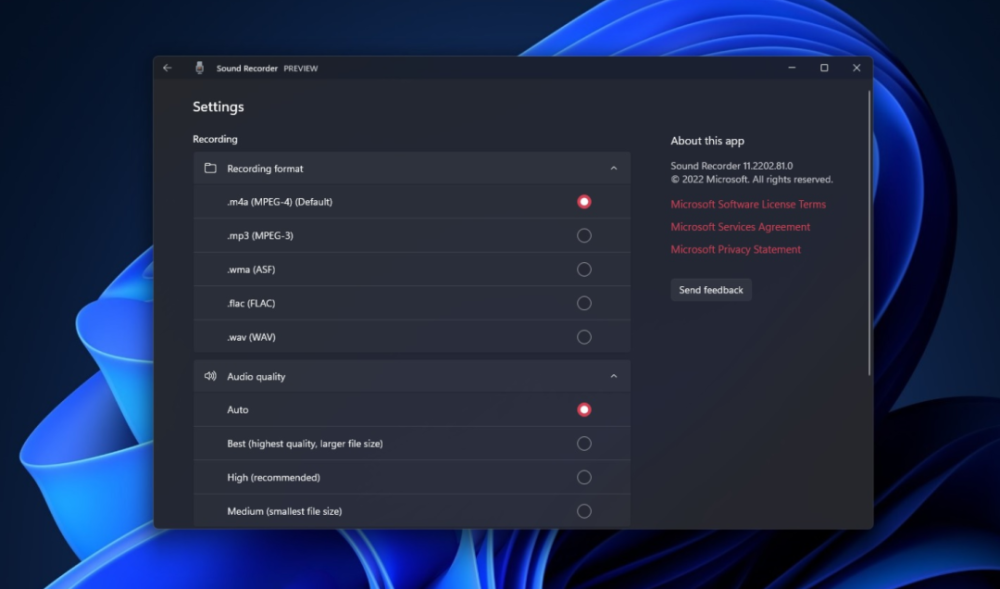Go back using the arrow in title bar
Image resolution: width=1000 pixels, height=589 pixels.
(168, 68)
